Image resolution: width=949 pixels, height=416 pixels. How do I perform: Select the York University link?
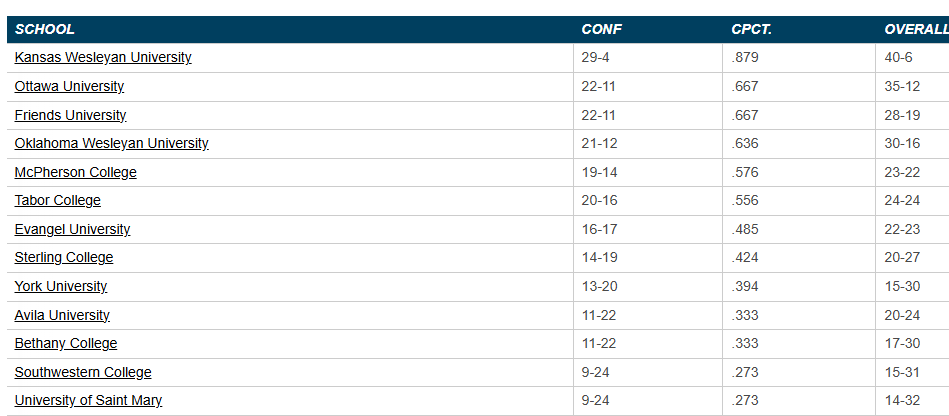(x=60, y=287)
